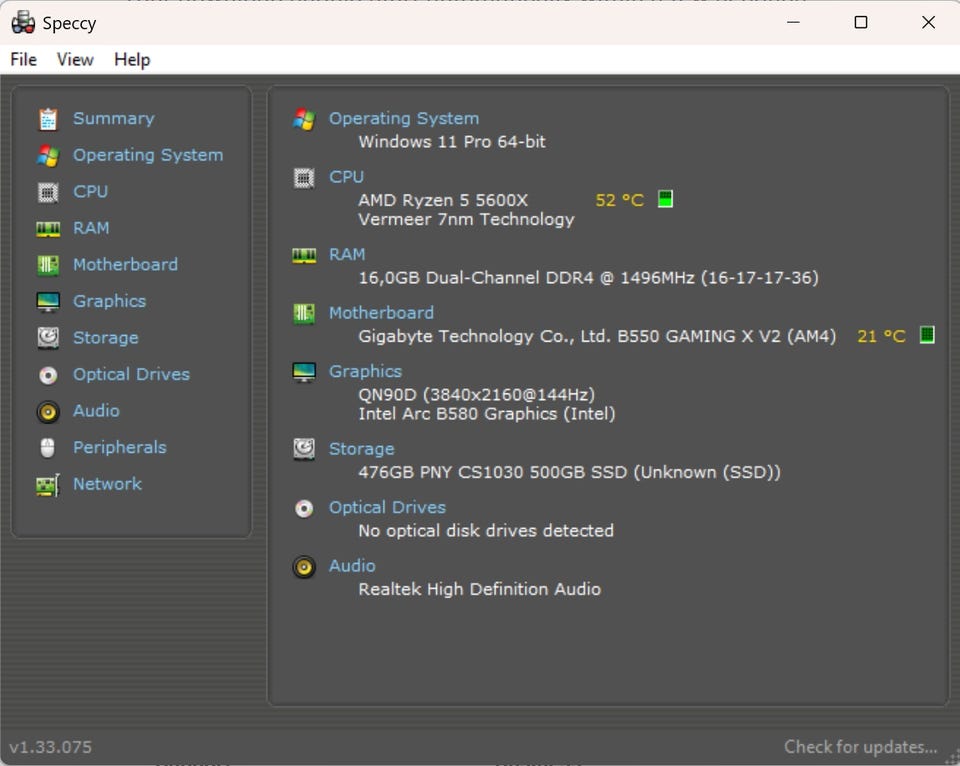Open Storage via its hard drive icon
Viewport: 960px width, 766px height.
[x=47, y=338]
